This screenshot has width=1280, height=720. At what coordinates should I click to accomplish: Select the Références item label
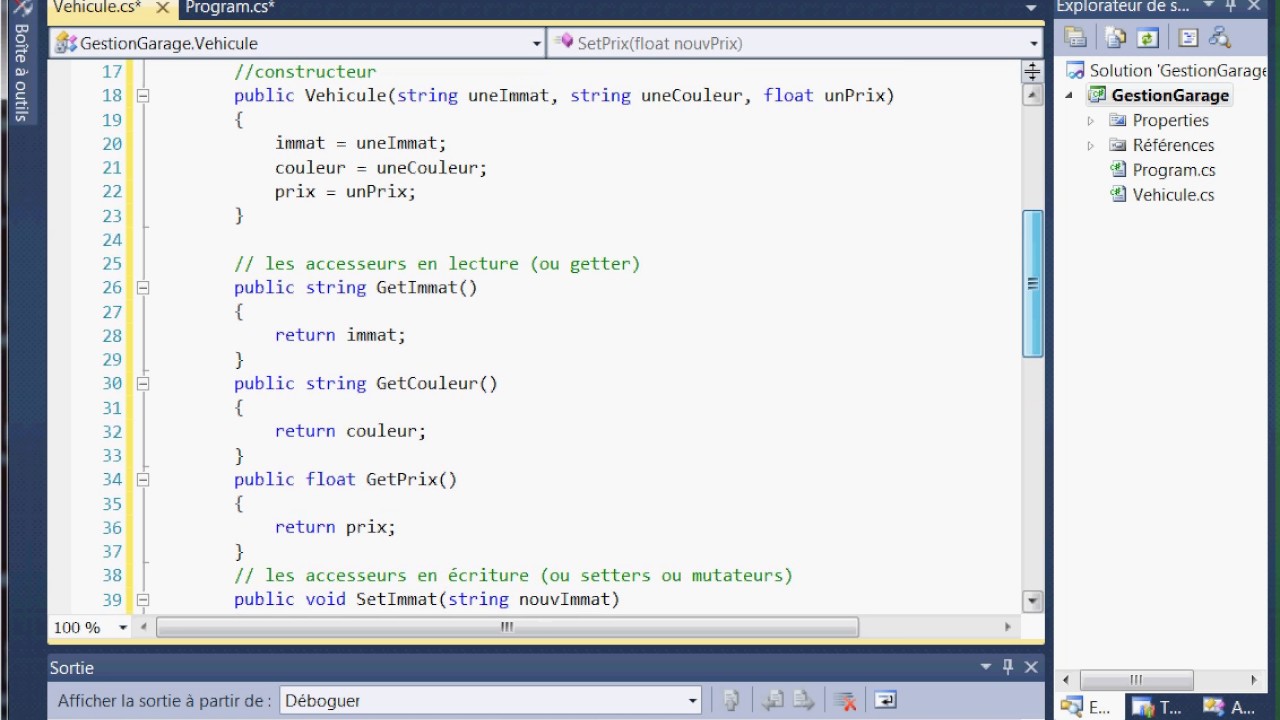point(1173,145)
